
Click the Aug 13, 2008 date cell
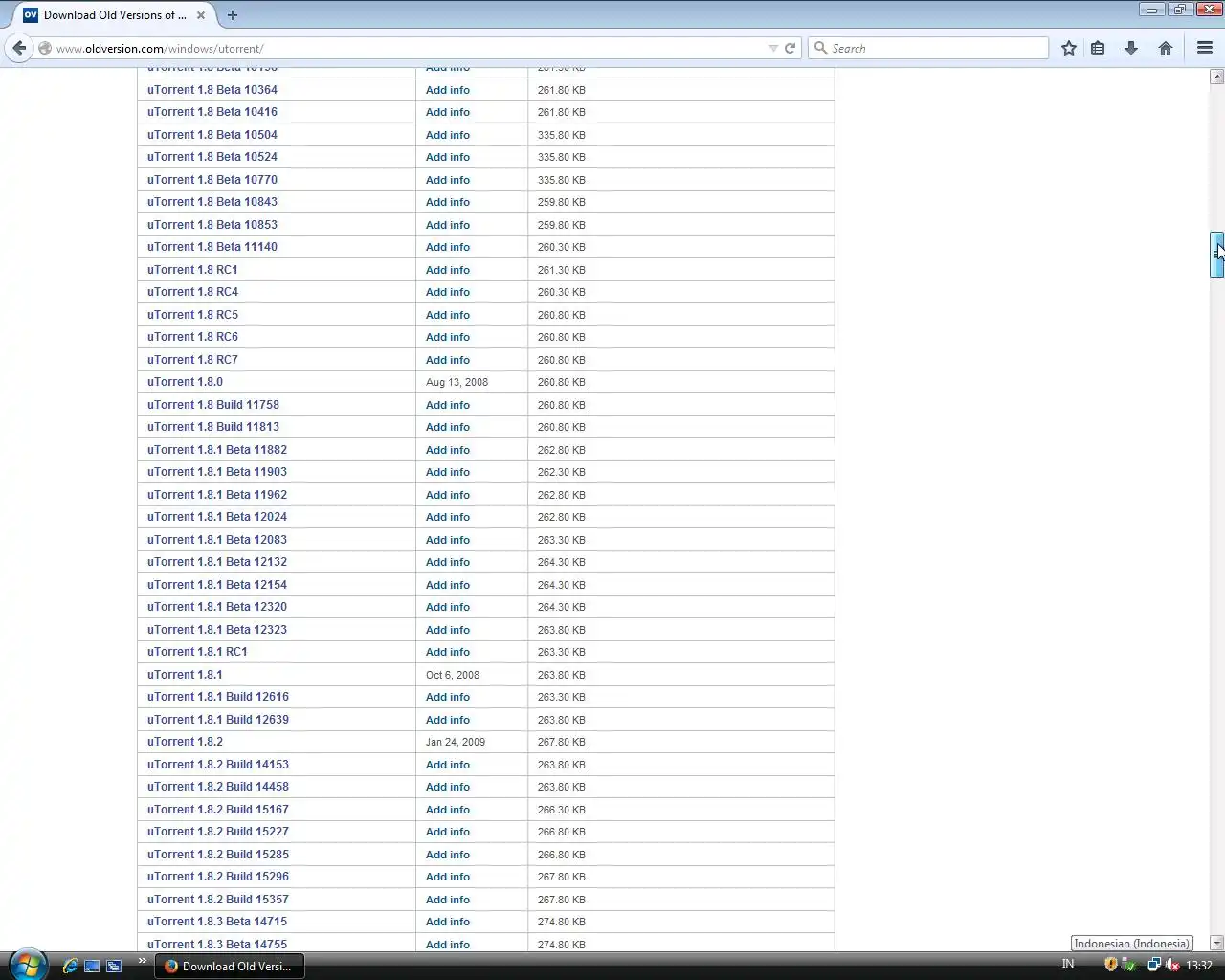[457, 382]
